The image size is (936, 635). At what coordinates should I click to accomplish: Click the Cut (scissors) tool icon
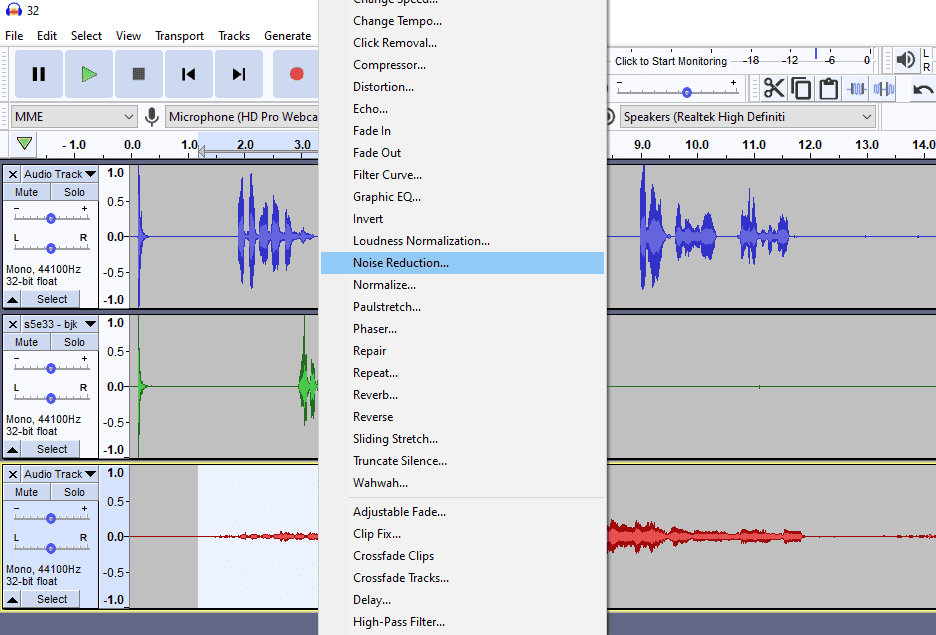[x=775, y=88]
